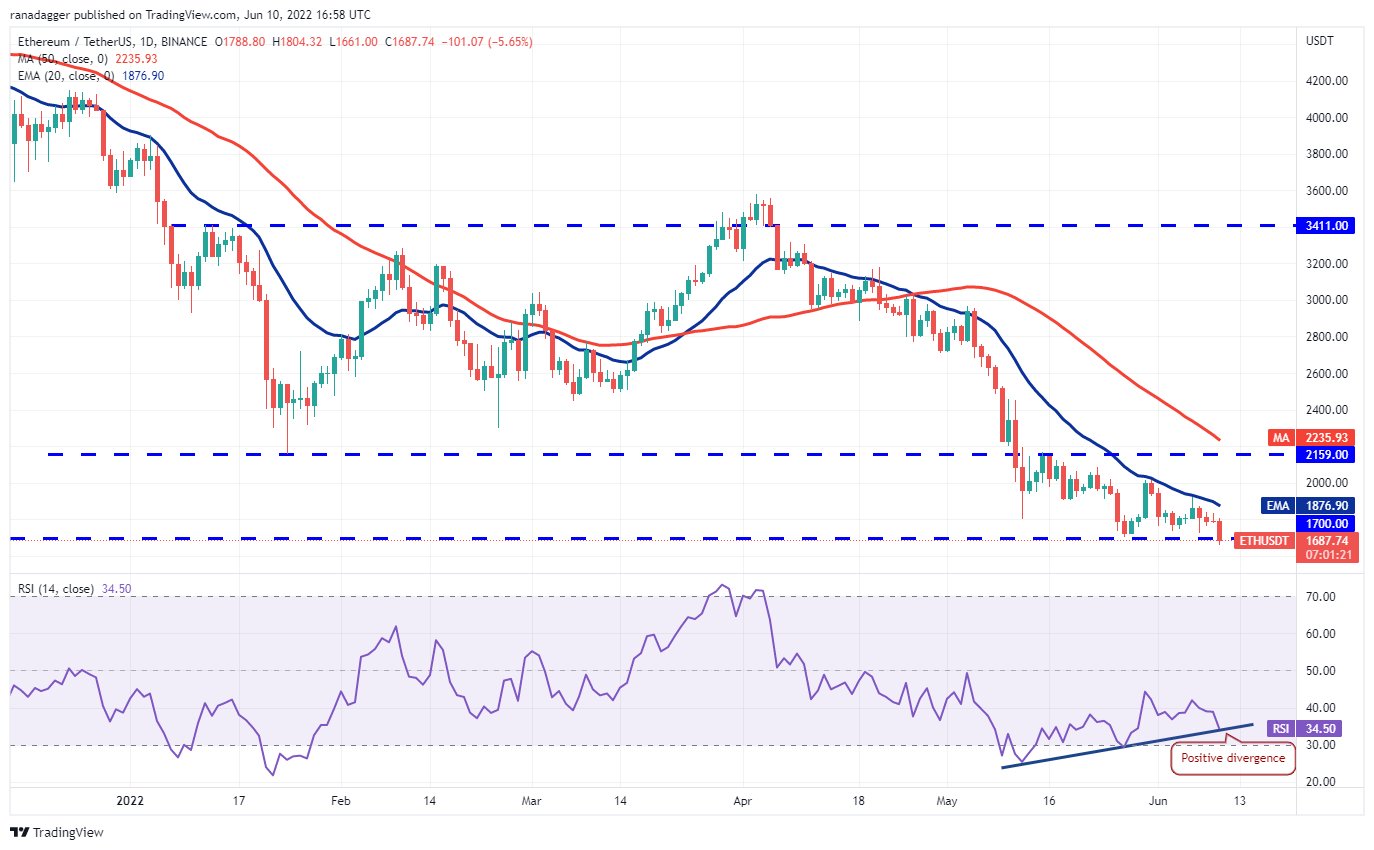Click the 07:01:21 candle countdown timer
Screen dimensions: 1374x850
pyautogui.click(x=1329, y=556)
